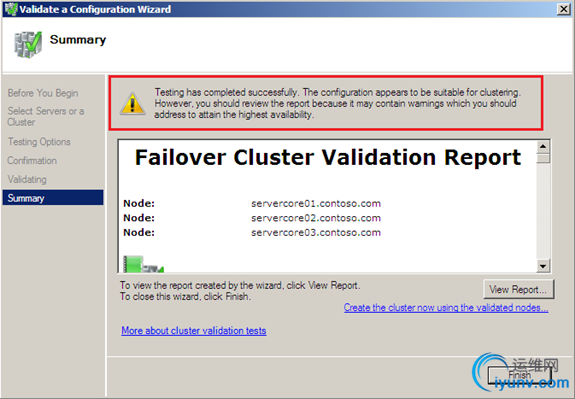Image resolution: width=575 pixels, height=399 pixels.
Task: Click the wizard title bar icon
Action: point(11,9)
